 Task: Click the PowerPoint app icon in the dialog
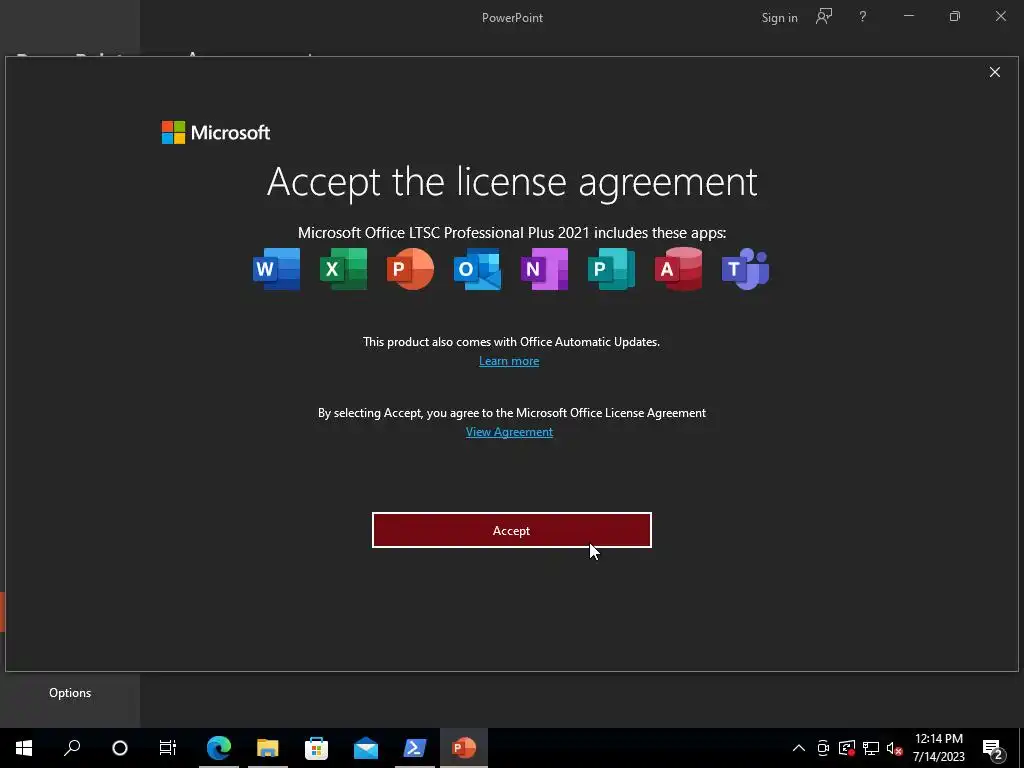[410, 268]
